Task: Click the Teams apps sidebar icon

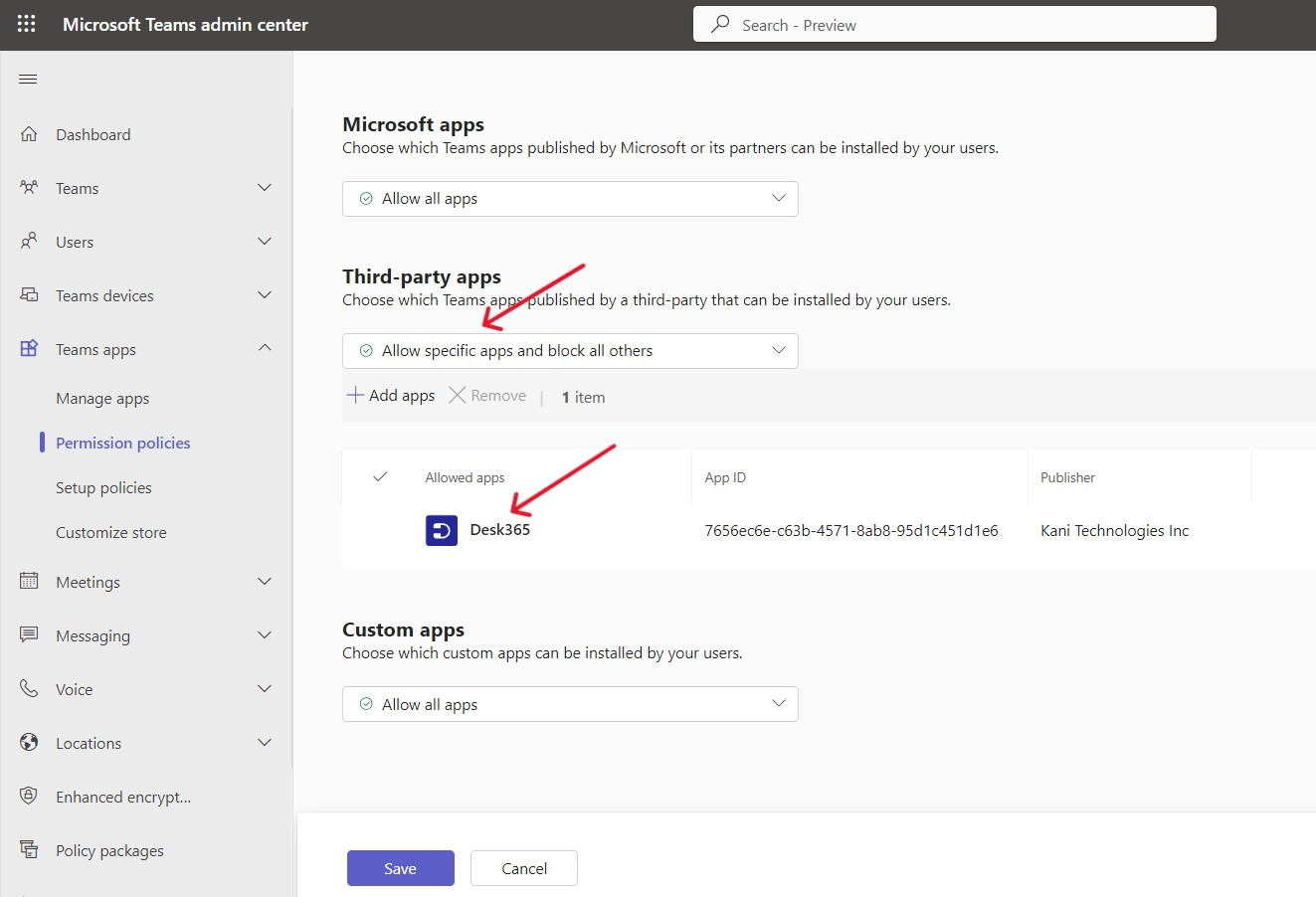Action: (29, 348)
